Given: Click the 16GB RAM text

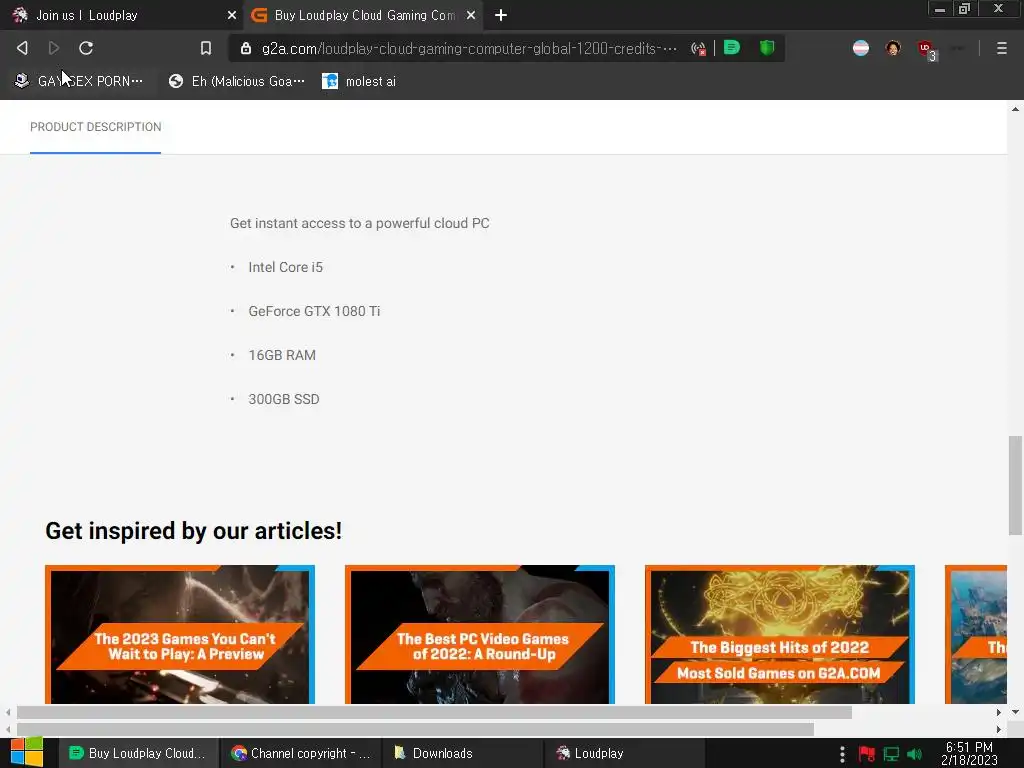Looking at the screenshot, I should 282,355.
